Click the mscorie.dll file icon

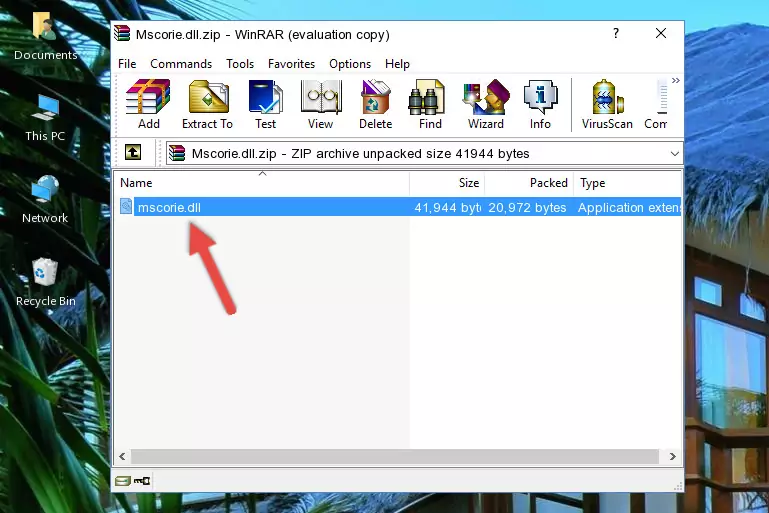(x=126, y=206)
